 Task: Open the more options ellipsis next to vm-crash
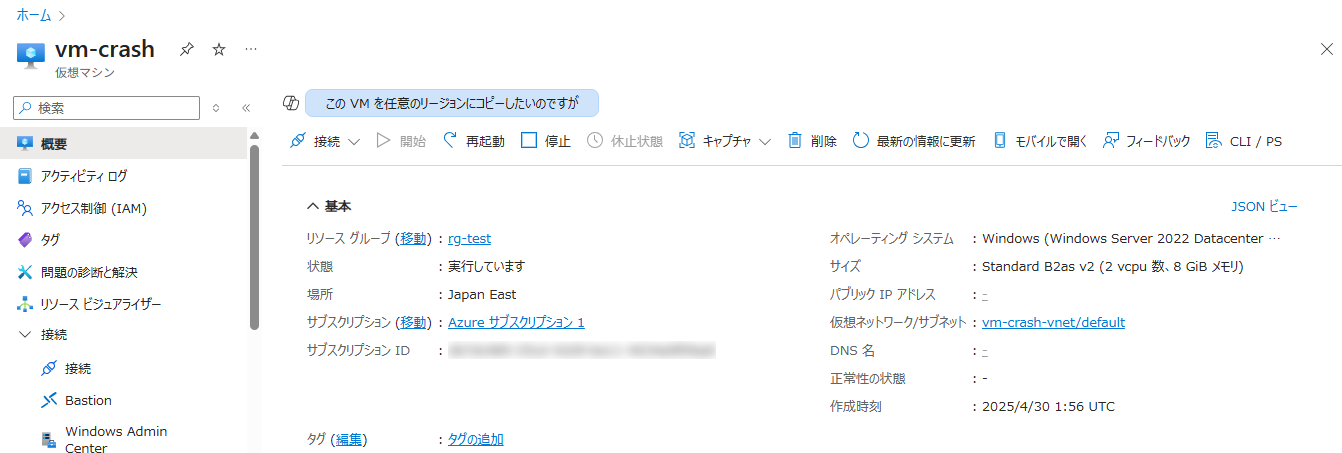pyautogui.click(x=251, y=49)
